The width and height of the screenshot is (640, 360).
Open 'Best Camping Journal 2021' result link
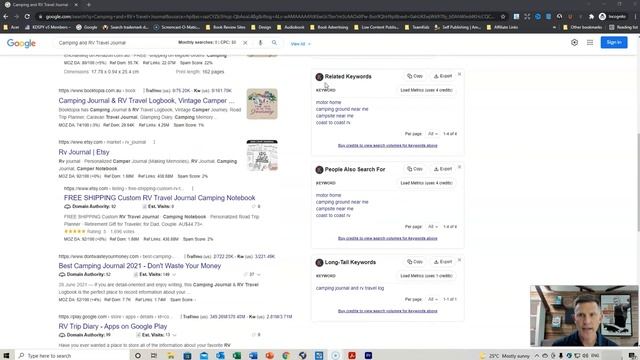coord(140,266)
